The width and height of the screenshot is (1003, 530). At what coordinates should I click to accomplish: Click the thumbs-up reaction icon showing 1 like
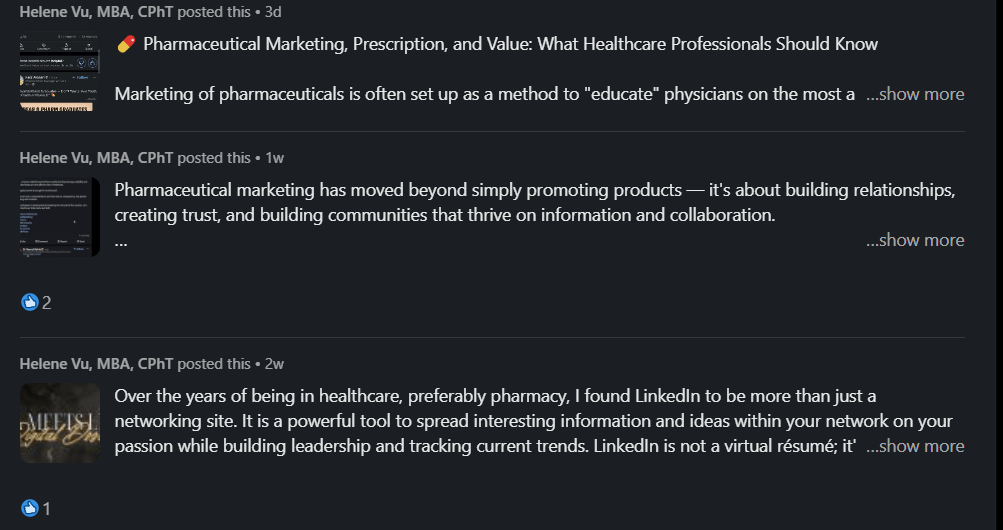(x=29, y=508)
